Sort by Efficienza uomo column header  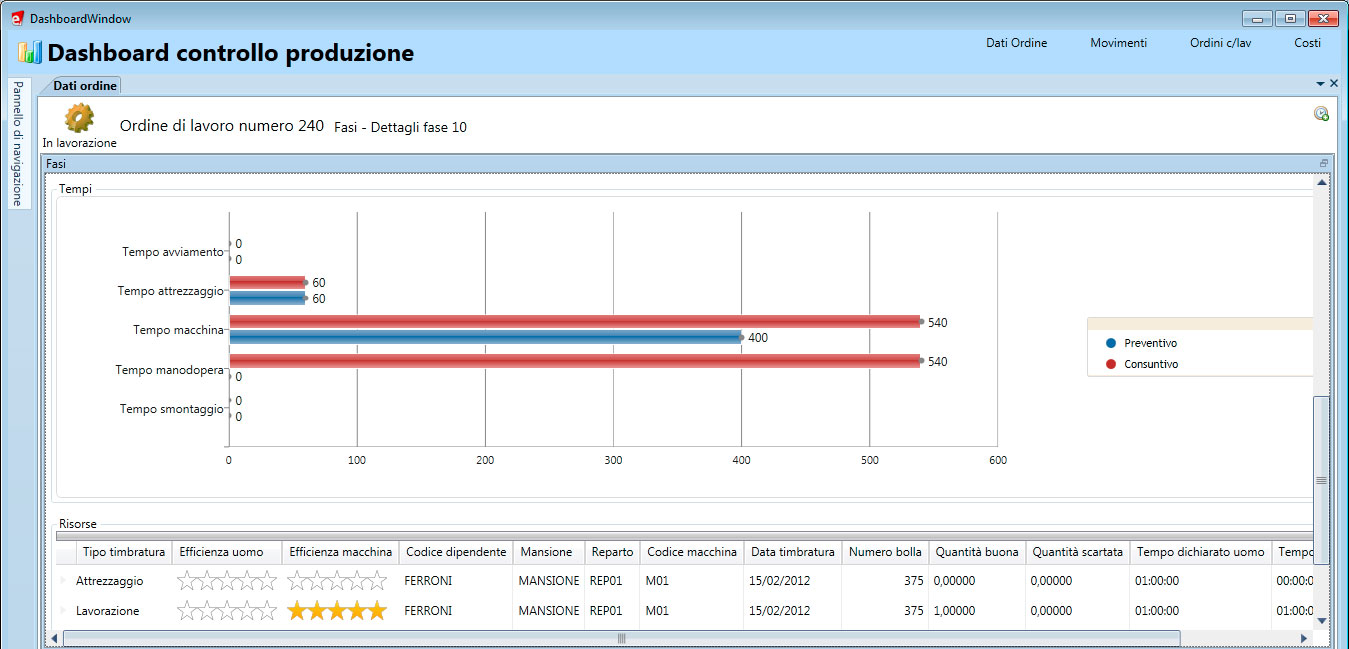(226, 552)
